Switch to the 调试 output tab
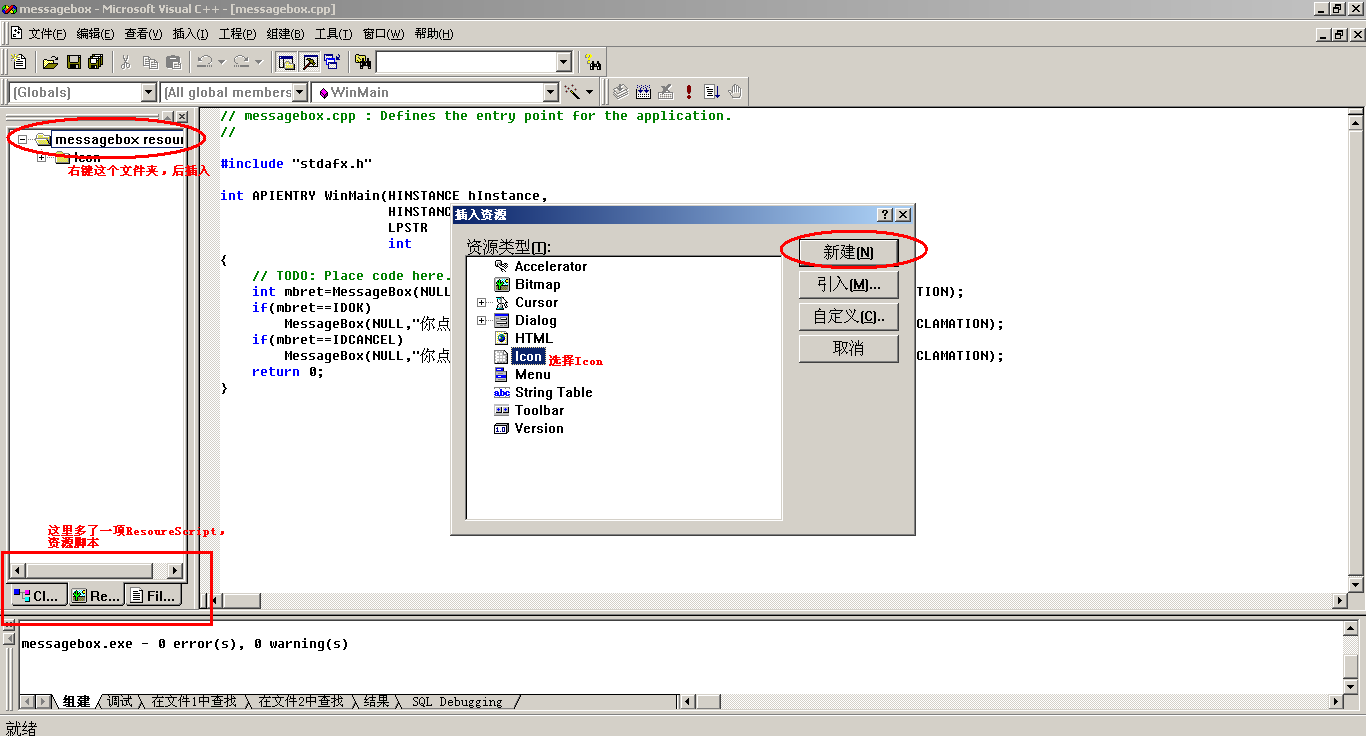1366x736 pixels. point(120,701)
